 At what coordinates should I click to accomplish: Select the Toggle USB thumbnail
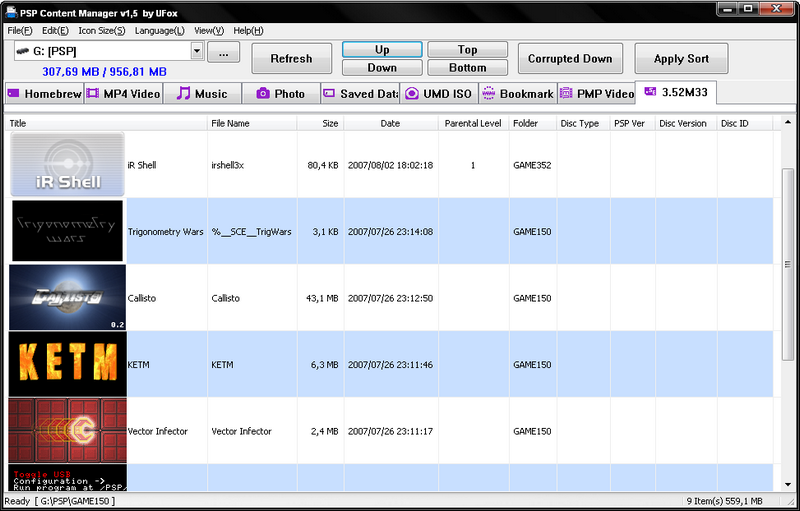pos(67,477)
